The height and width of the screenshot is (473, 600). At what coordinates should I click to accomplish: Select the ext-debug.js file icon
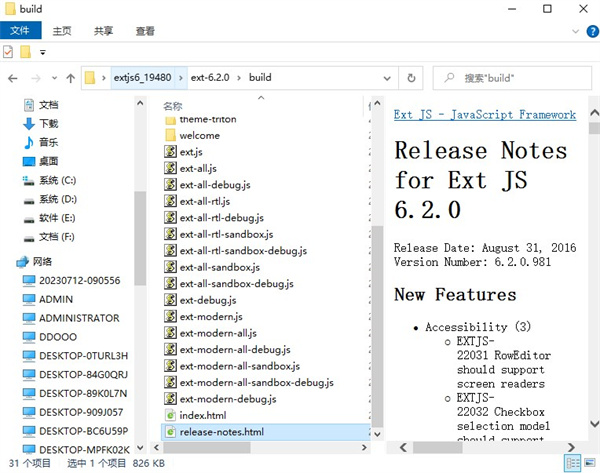tap(170, 300)
